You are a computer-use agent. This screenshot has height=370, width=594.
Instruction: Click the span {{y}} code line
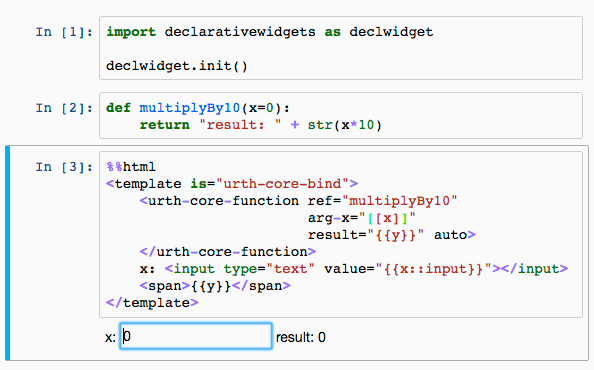(x=215, y=286)
